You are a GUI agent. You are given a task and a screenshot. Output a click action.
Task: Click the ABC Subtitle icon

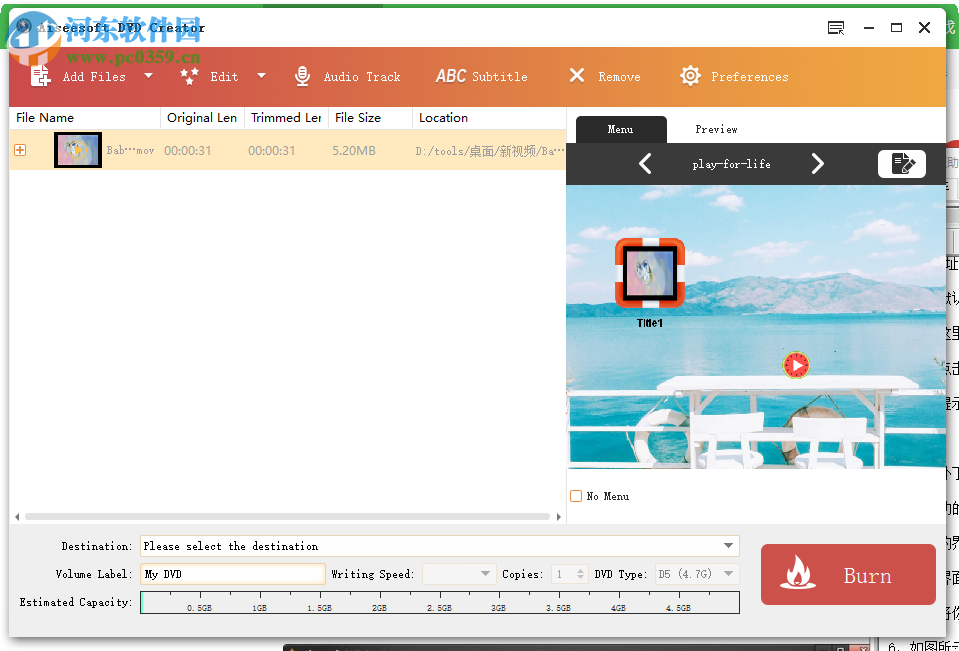tap(451, 75)
